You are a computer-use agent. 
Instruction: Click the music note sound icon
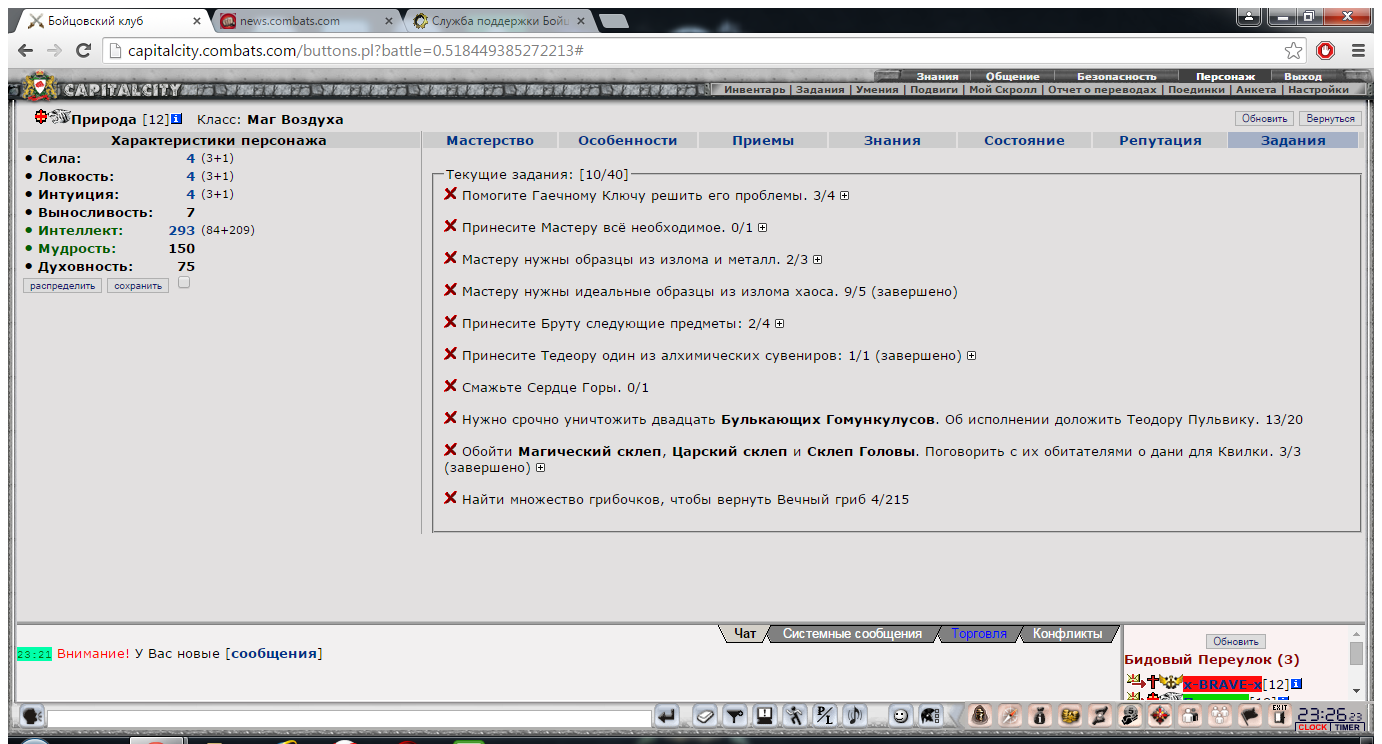[x=854, y=716]
